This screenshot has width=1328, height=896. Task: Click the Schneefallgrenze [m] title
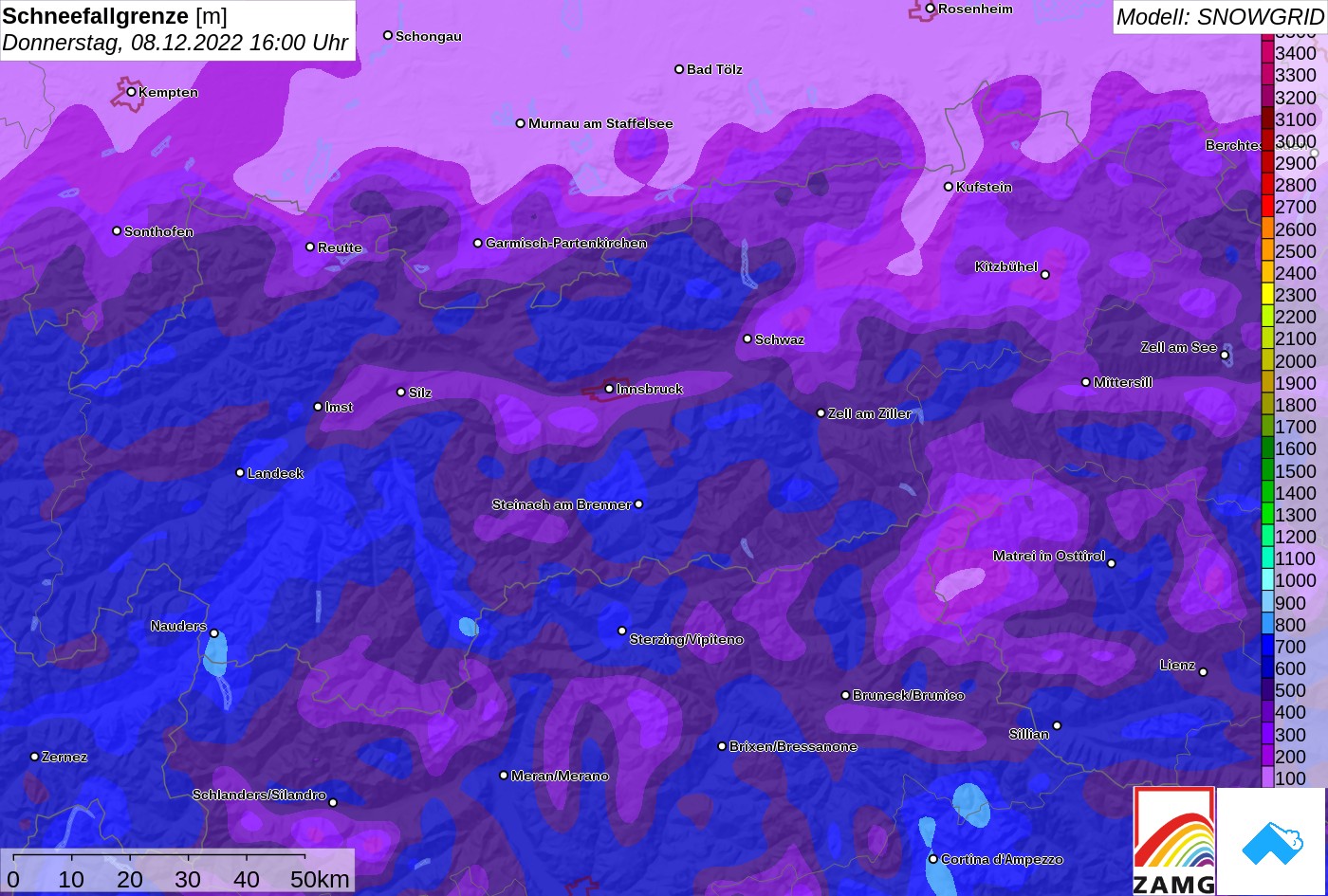115,16
